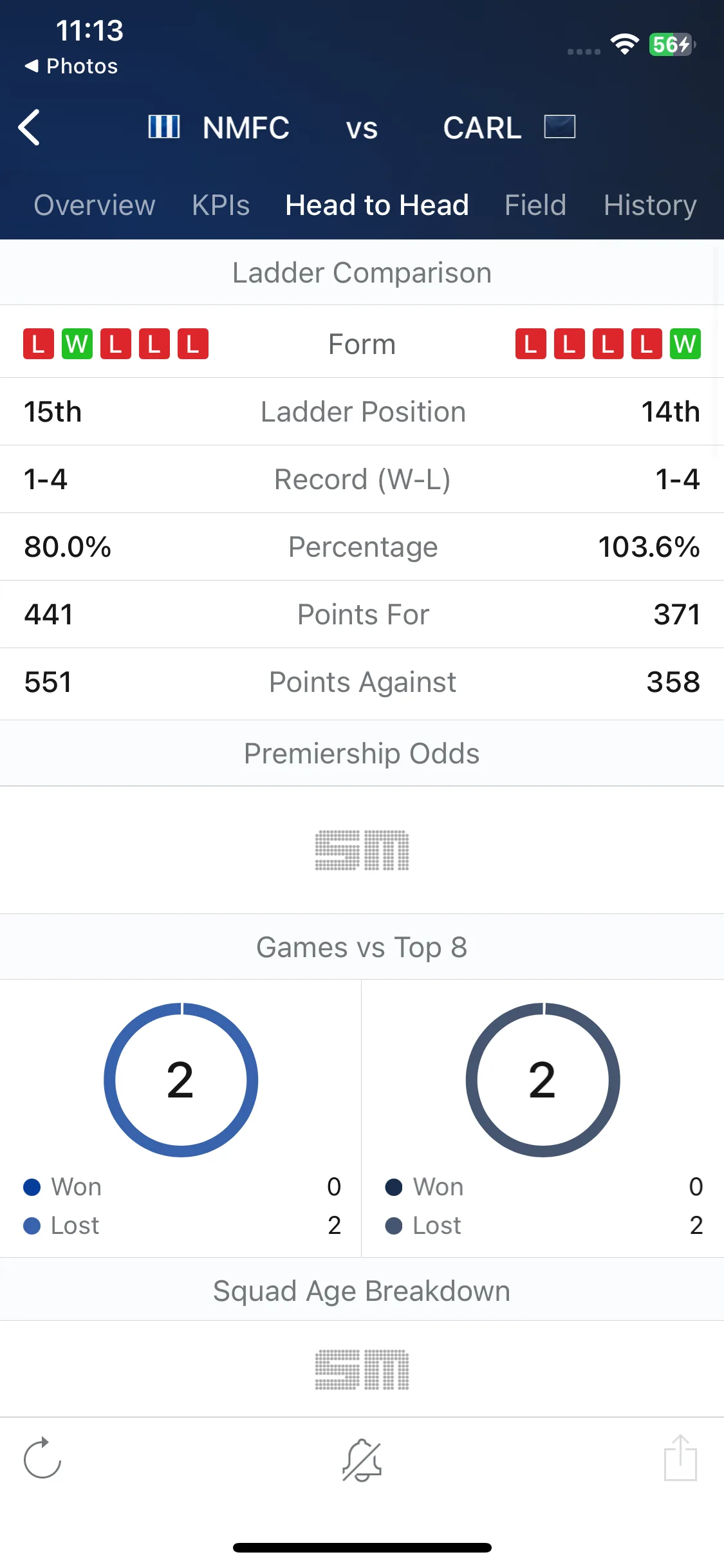The image size is (724, 1568).
Task: Tap CARL dark navy donut chart
Action: (x=543, y=1079)
